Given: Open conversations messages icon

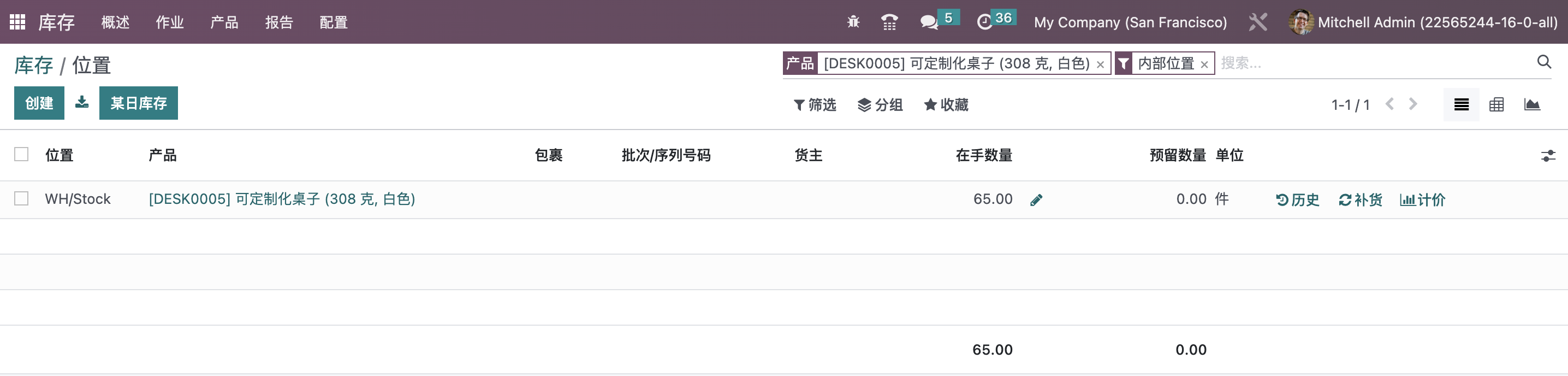Looking at the screenshot, I should tap(929, 22).
